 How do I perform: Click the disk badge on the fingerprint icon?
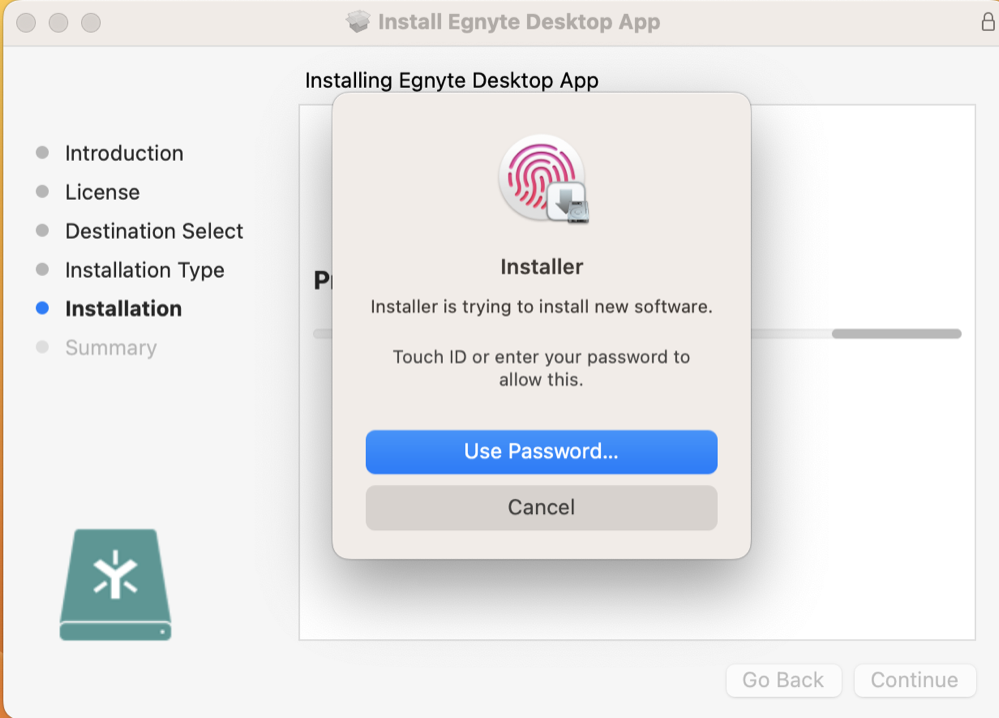[567, 203]
